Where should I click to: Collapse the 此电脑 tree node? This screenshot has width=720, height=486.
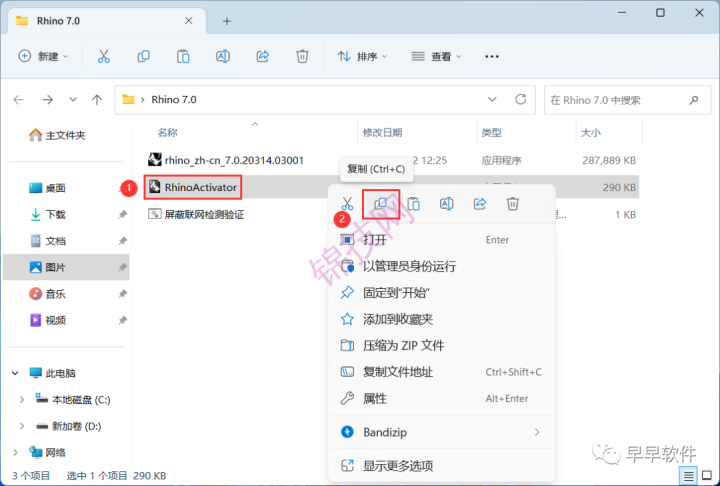15,373
